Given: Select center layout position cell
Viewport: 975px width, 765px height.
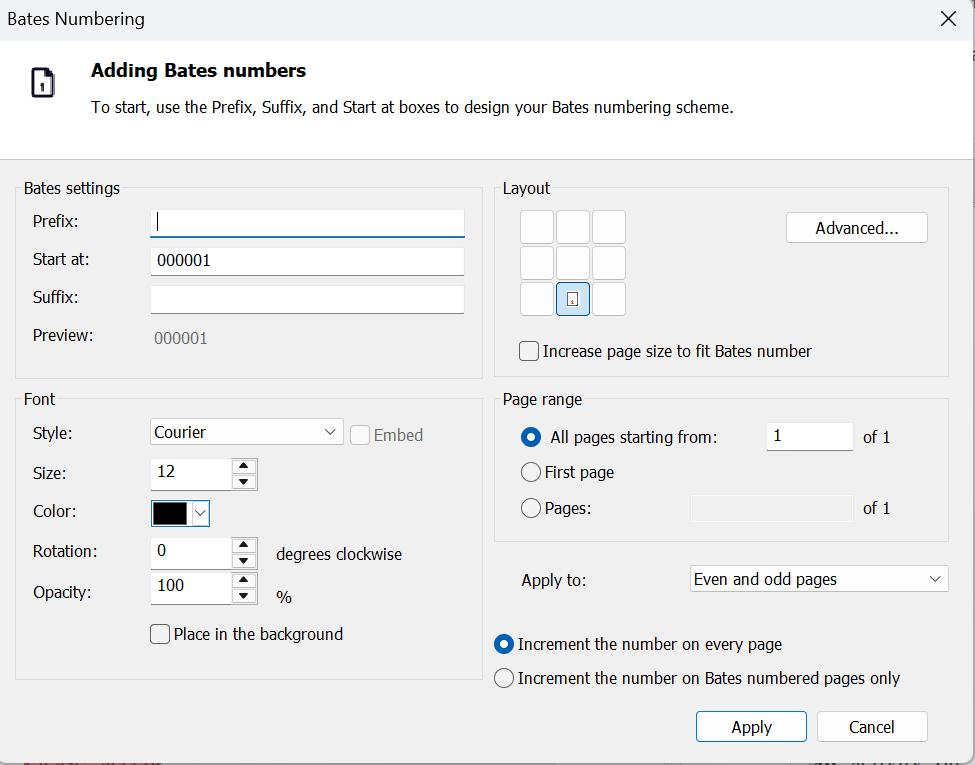Looking at the screenshot, I should [x=573, y=263].
